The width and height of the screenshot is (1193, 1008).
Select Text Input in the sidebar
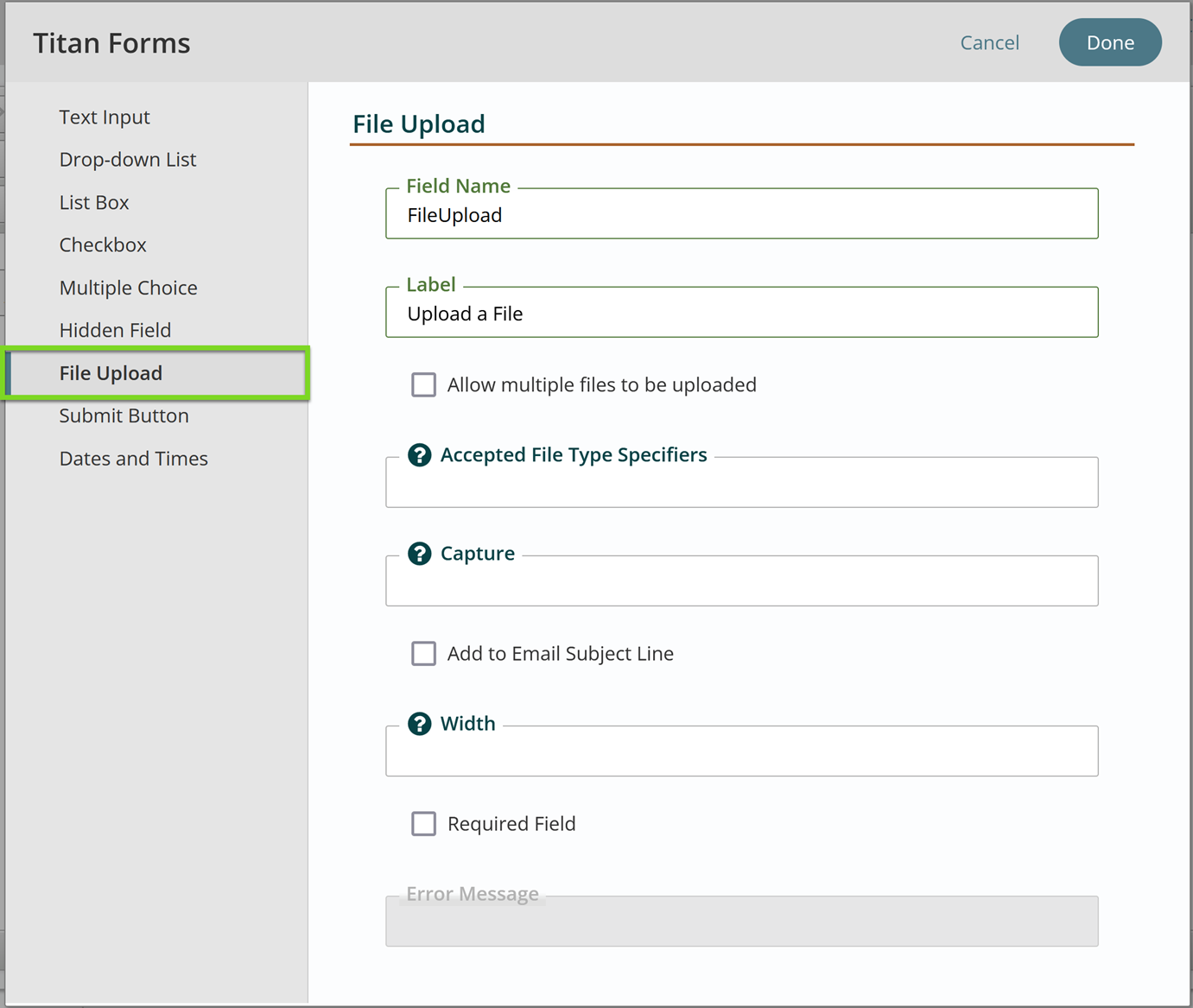click(x=105, y=117)
